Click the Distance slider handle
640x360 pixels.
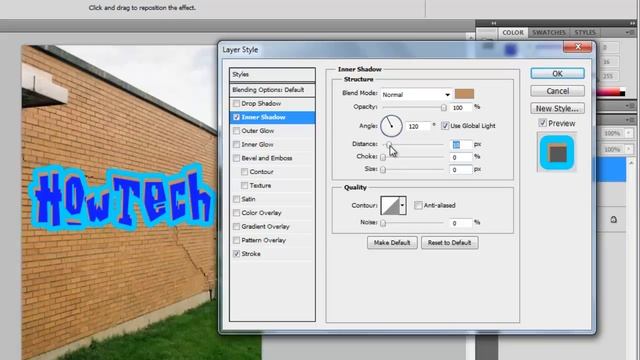click(x=389, y=144)
